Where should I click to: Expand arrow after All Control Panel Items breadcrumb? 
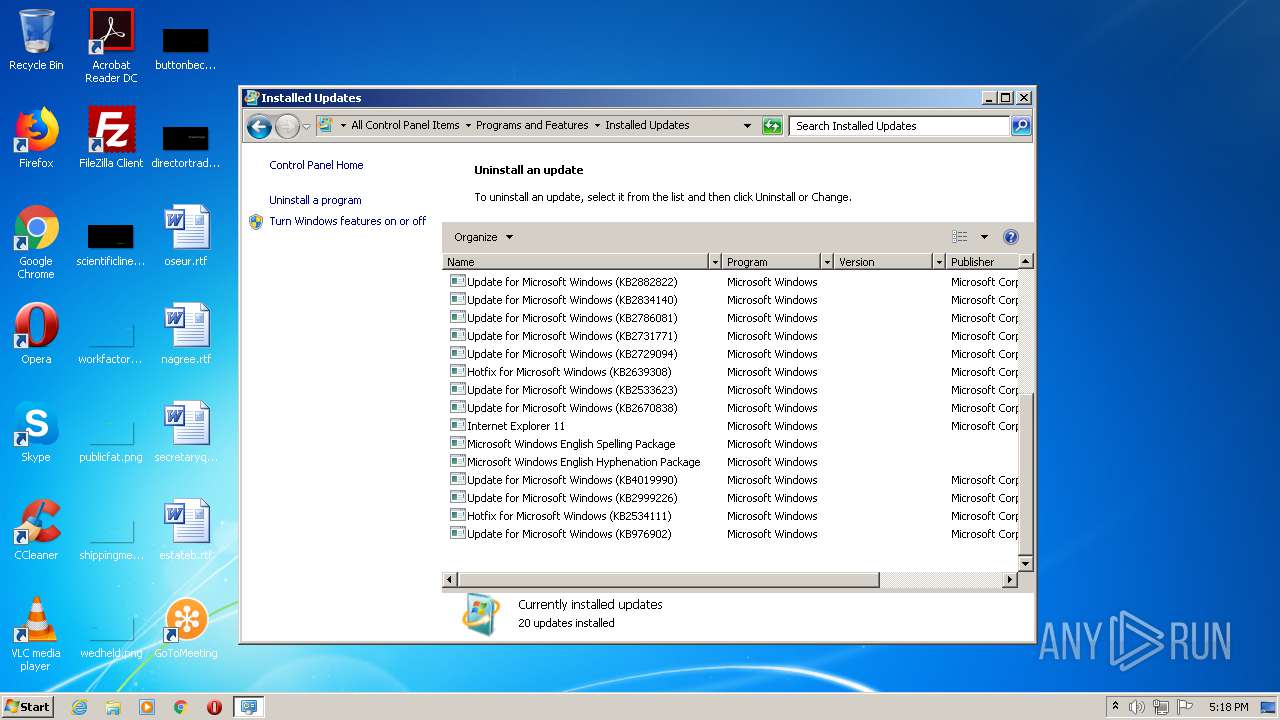click(468, 126)
